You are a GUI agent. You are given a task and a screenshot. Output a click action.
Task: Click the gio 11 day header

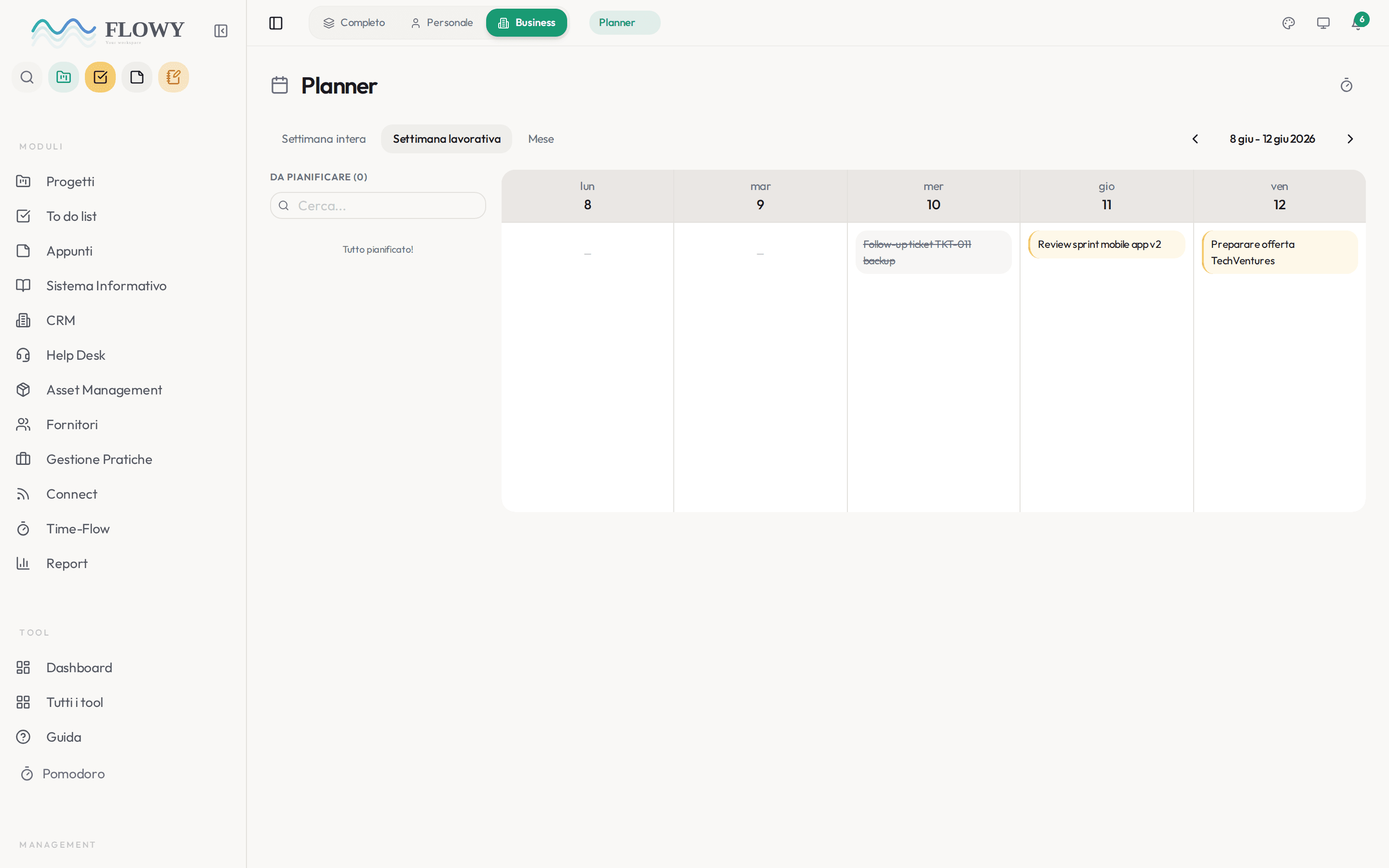1106,196
